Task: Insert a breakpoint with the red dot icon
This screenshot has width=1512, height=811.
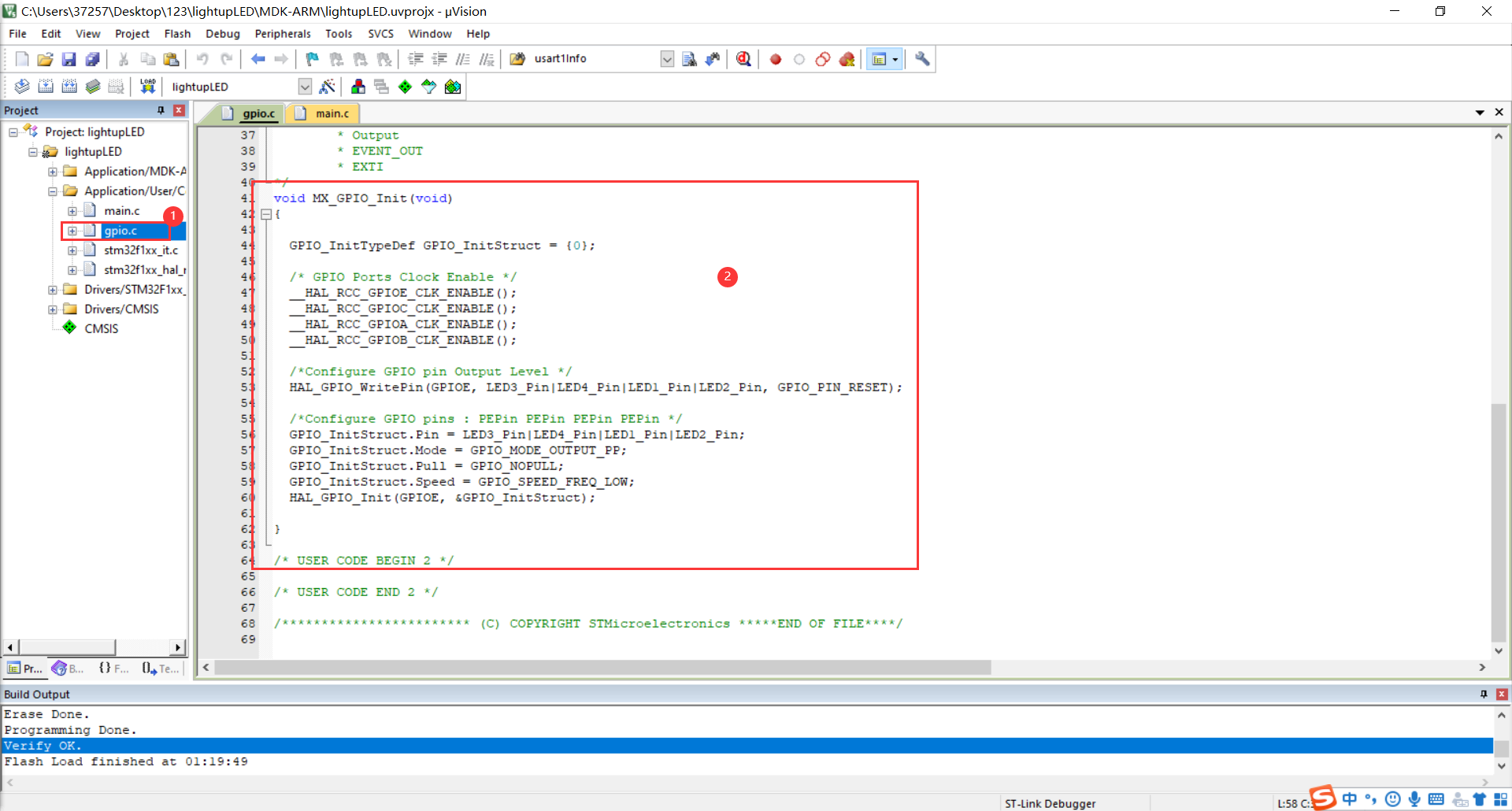Action: tap(776, 59)
